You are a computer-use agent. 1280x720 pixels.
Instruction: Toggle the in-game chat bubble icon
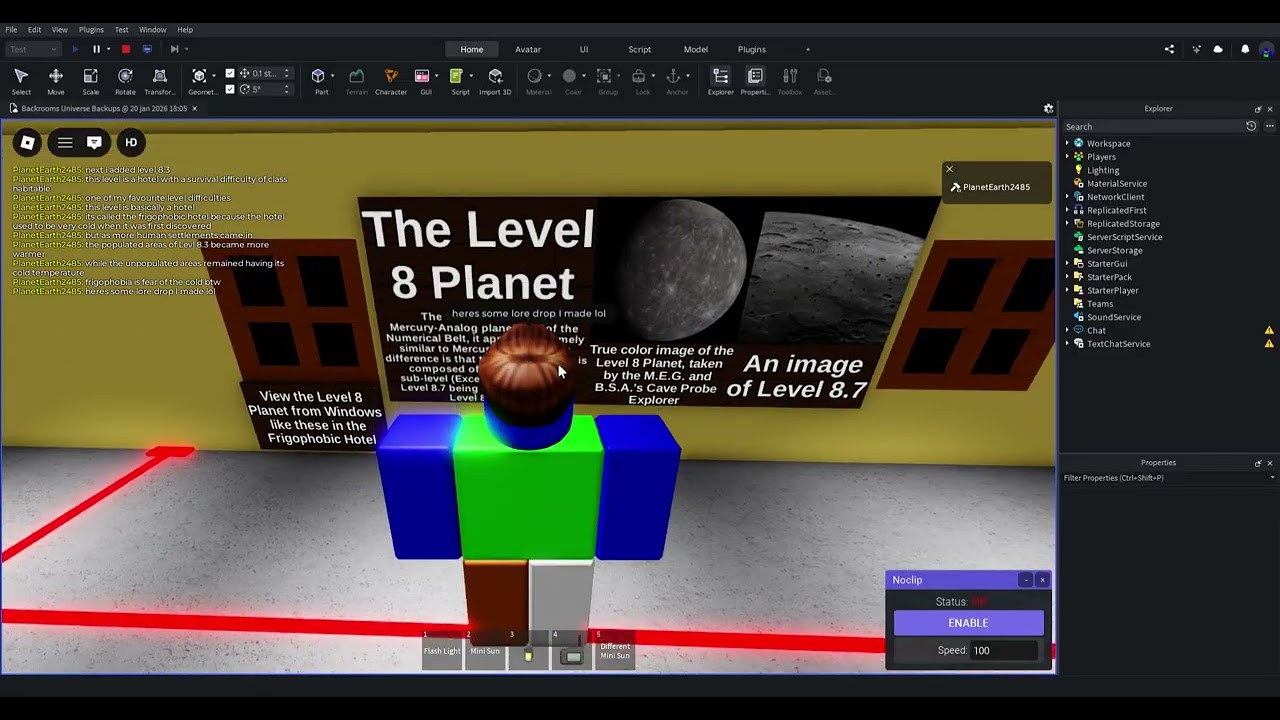coord(94,143)
